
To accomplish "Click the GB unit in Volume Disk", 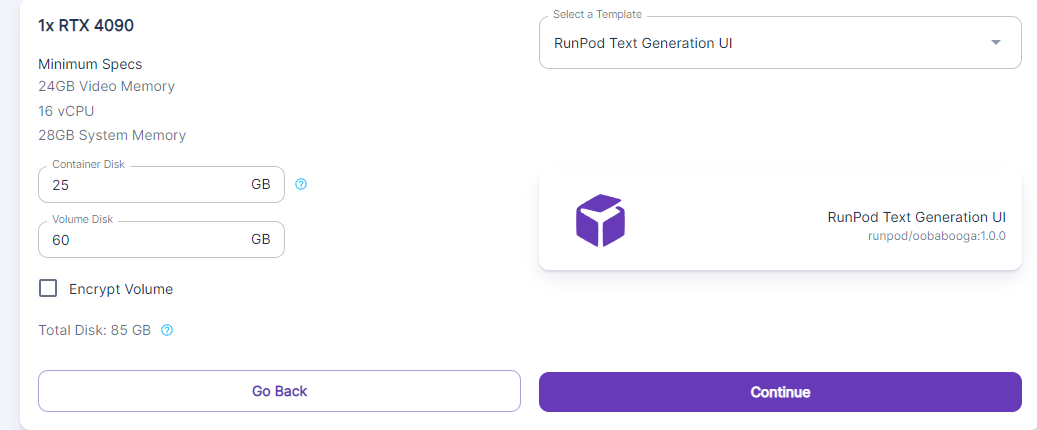I will (260, 240).
